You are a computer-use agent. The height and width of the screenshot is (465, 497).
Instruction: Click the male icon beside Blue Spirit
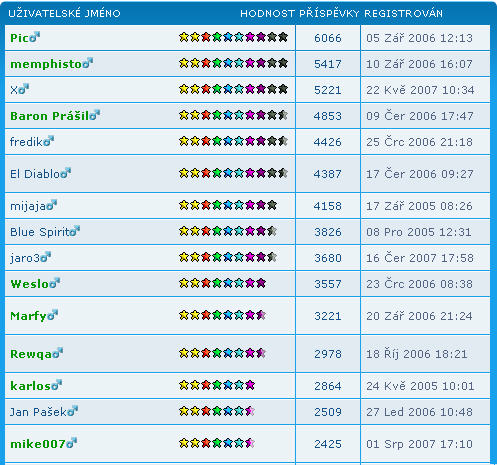click(x=75, y=231)
